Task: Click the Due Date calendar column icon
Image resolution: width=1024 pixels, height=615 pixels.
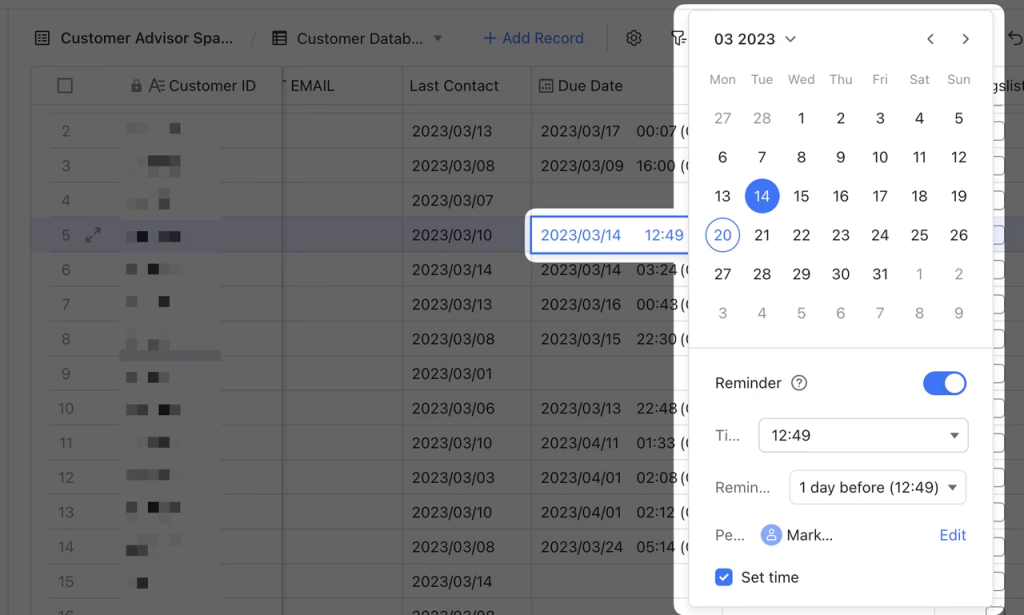Action: [545, 86]
